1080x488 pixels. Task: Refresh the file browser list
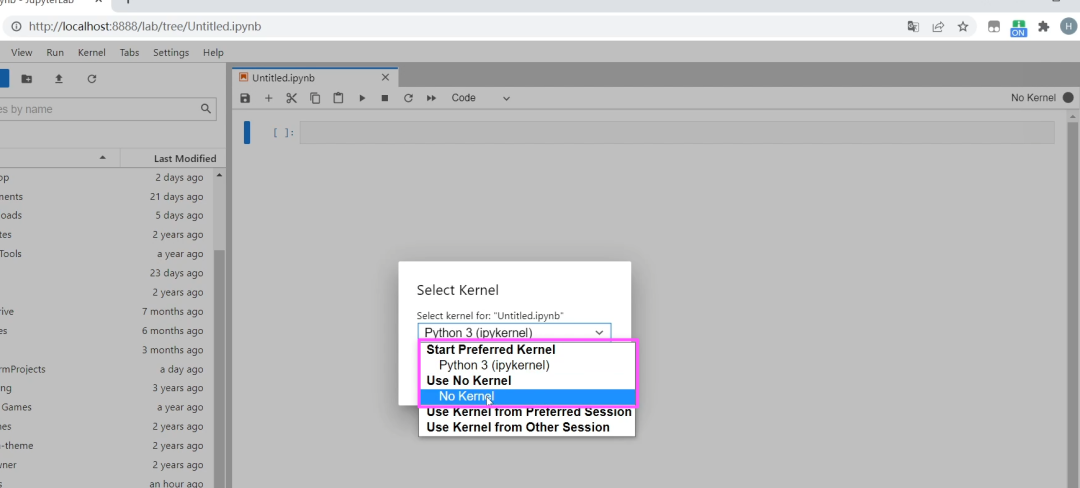point(92,78)
